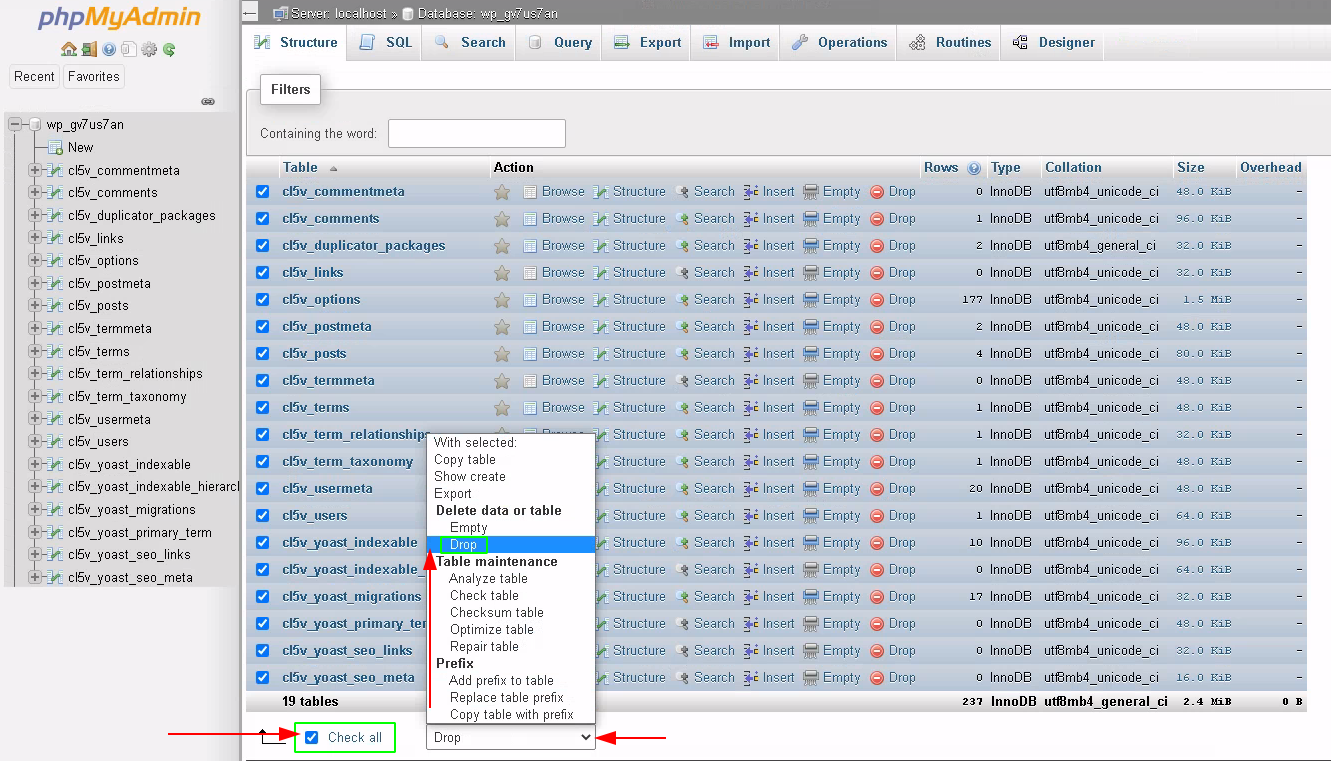Click the cl5v_users table icon in sidebar
Screen dimensions: 1331x761
(x=56, y=442)
